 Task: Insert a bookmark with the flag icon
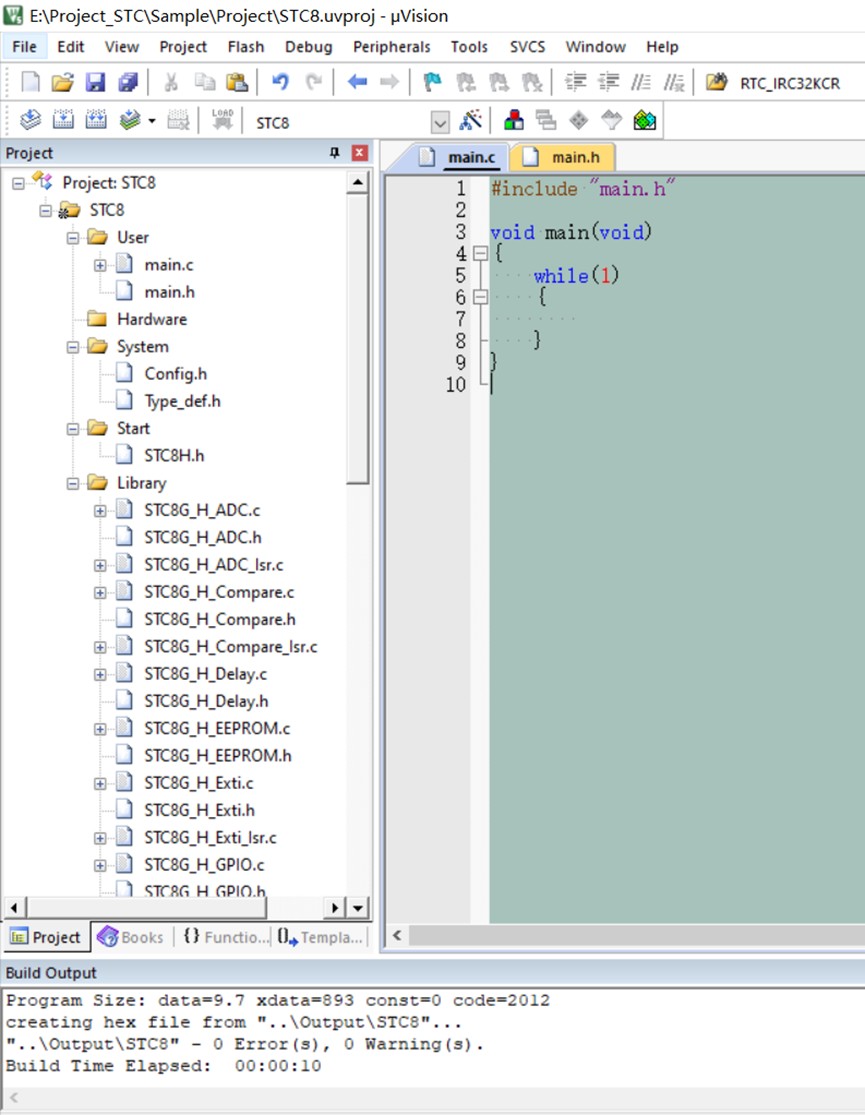(432, 82)
